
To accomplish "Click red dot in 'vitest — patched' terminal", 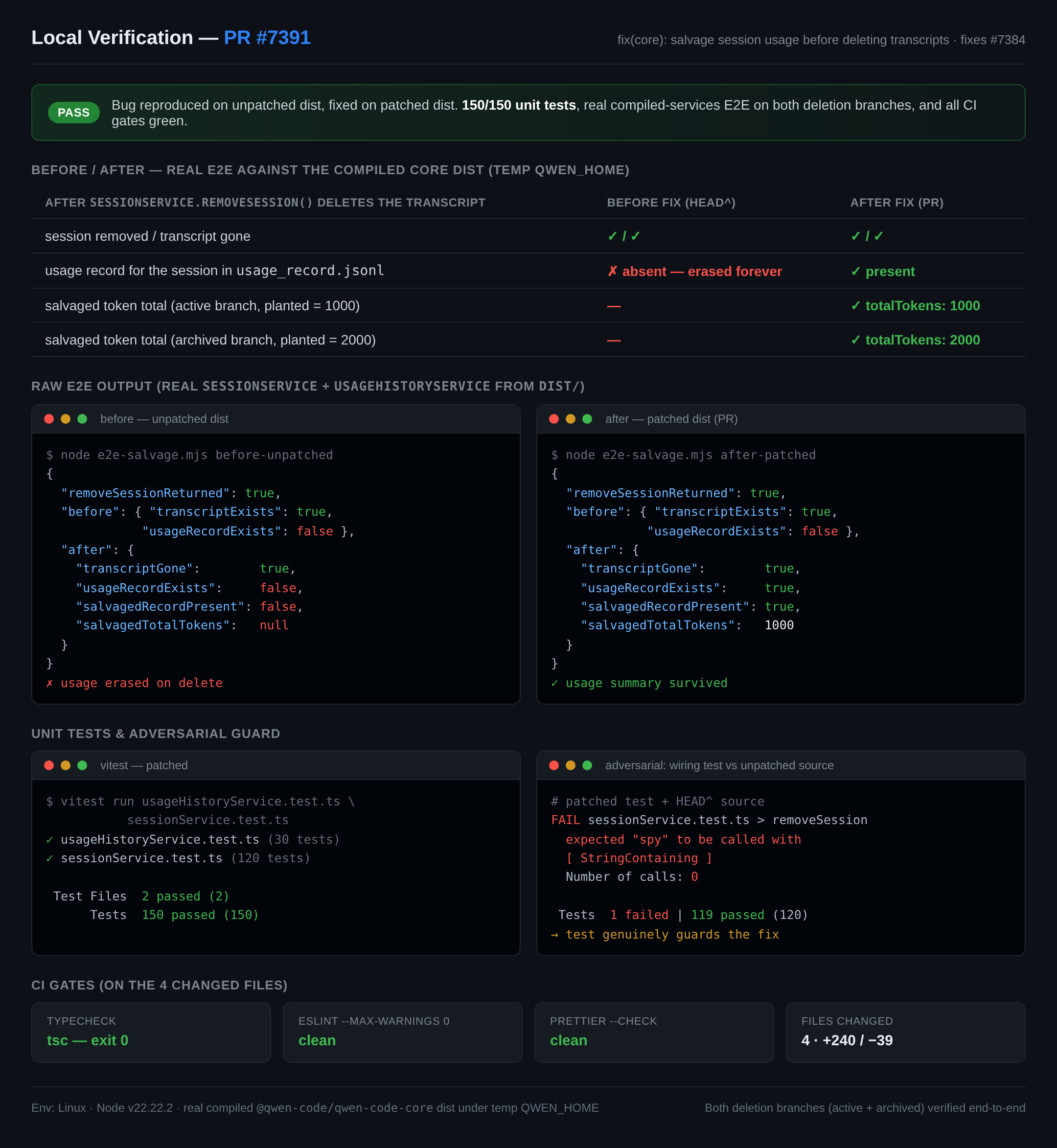I will [49, 765].
